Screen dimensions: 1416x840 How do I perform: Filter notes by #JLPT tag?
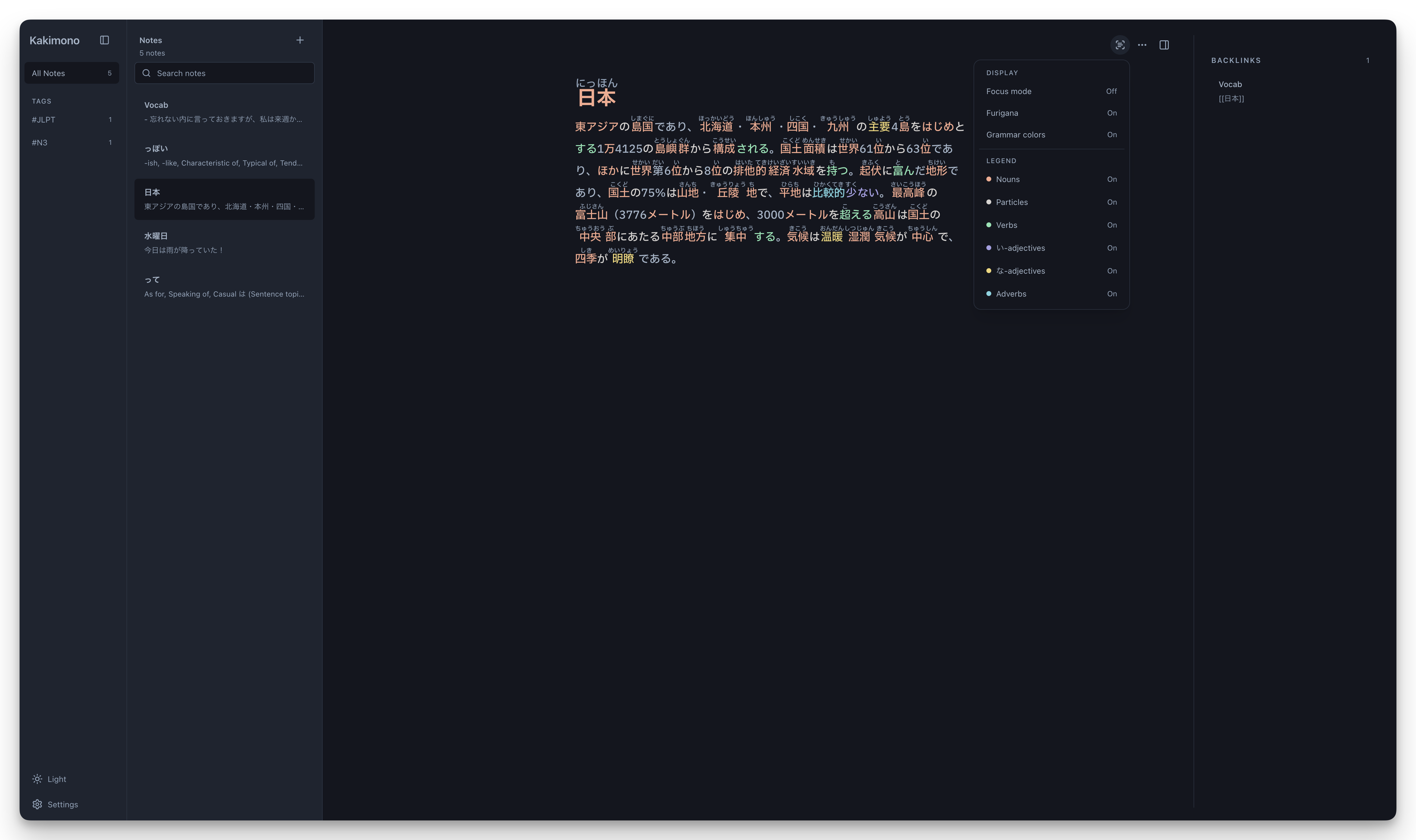tap(71, 119)
